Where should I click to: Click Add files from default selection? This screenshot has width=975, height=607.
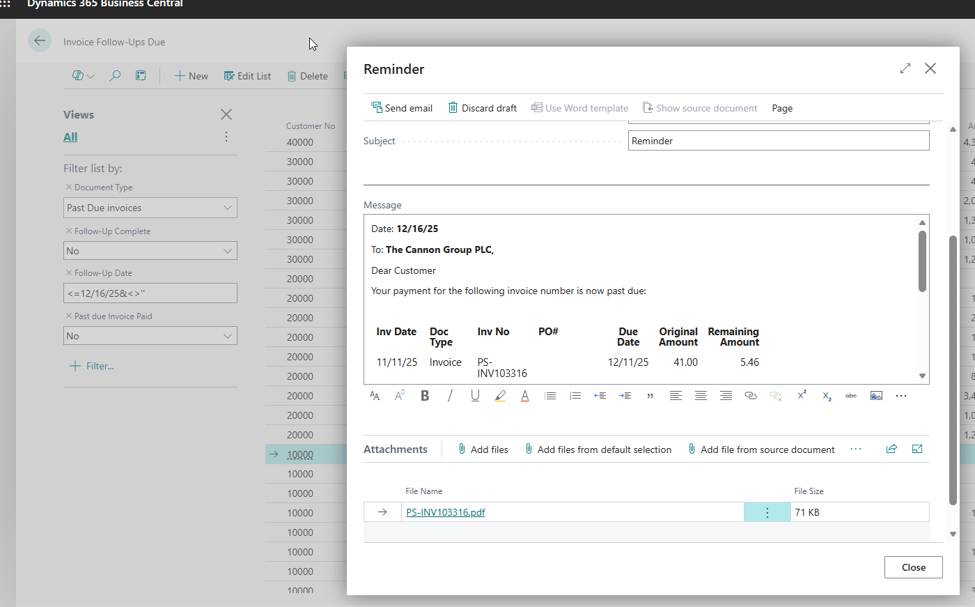(598, 449)
